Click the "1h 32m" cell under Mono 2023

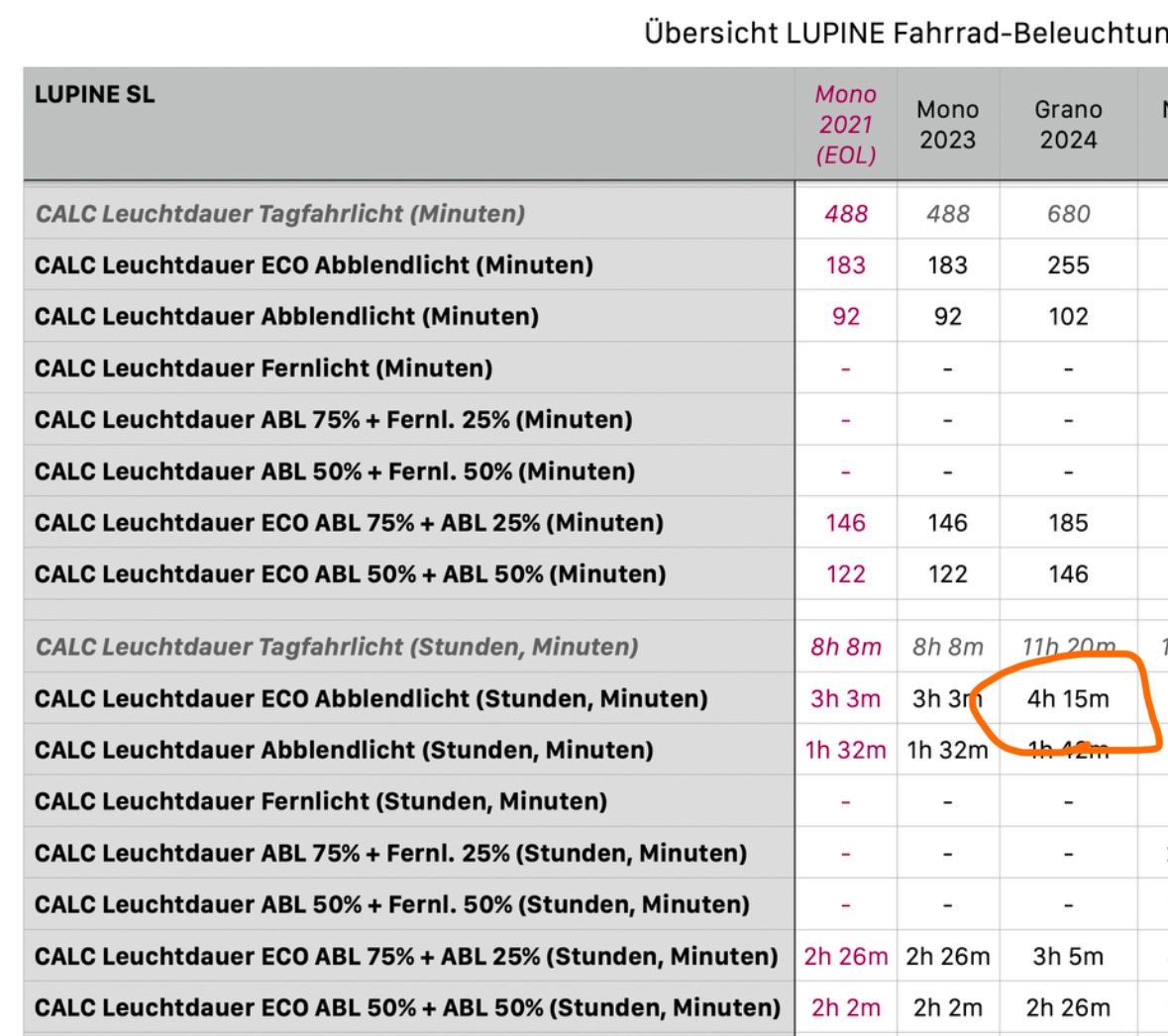point(947,751)
